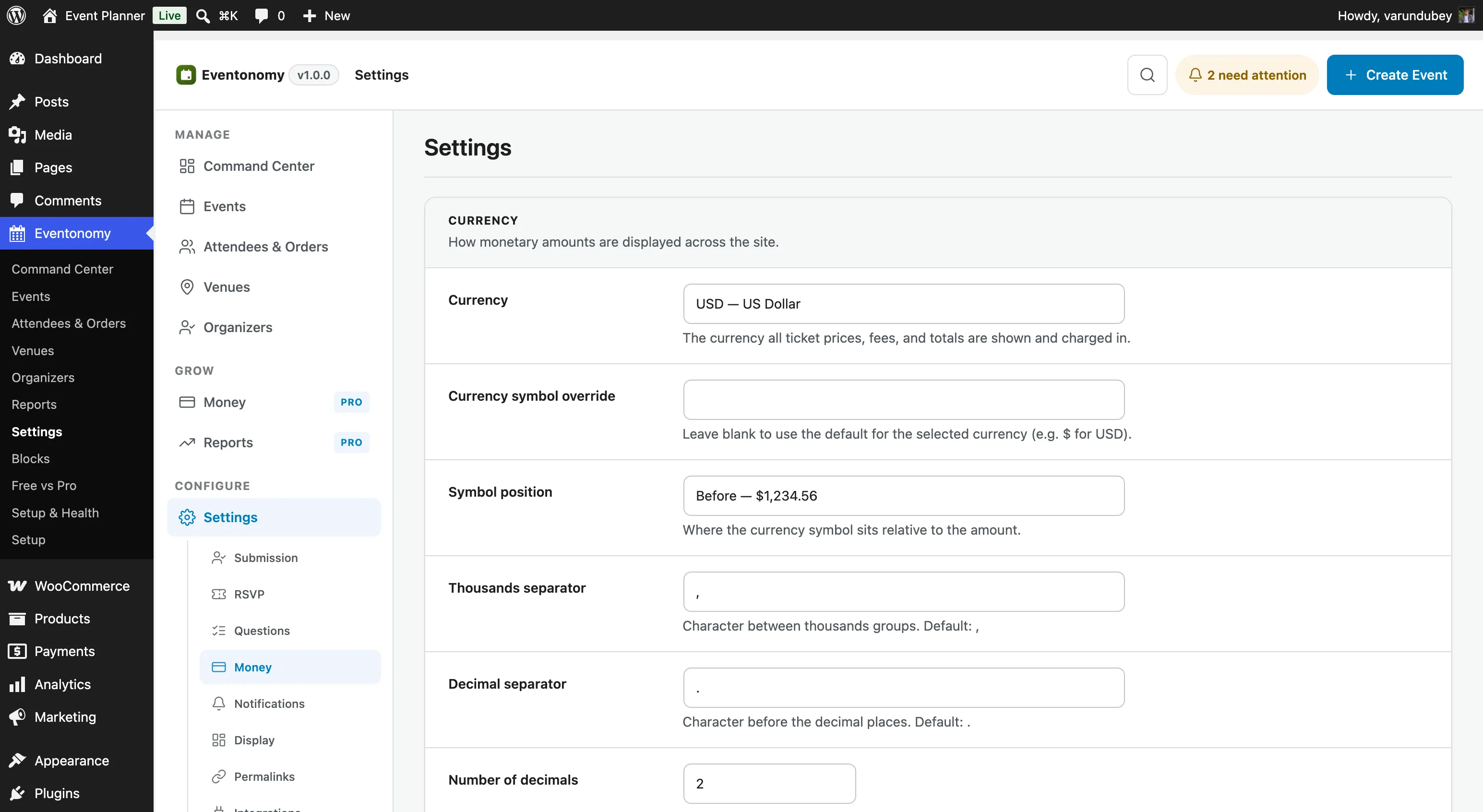Click the Eventonomy green logo icon
1483x812 pixels.
186,75
